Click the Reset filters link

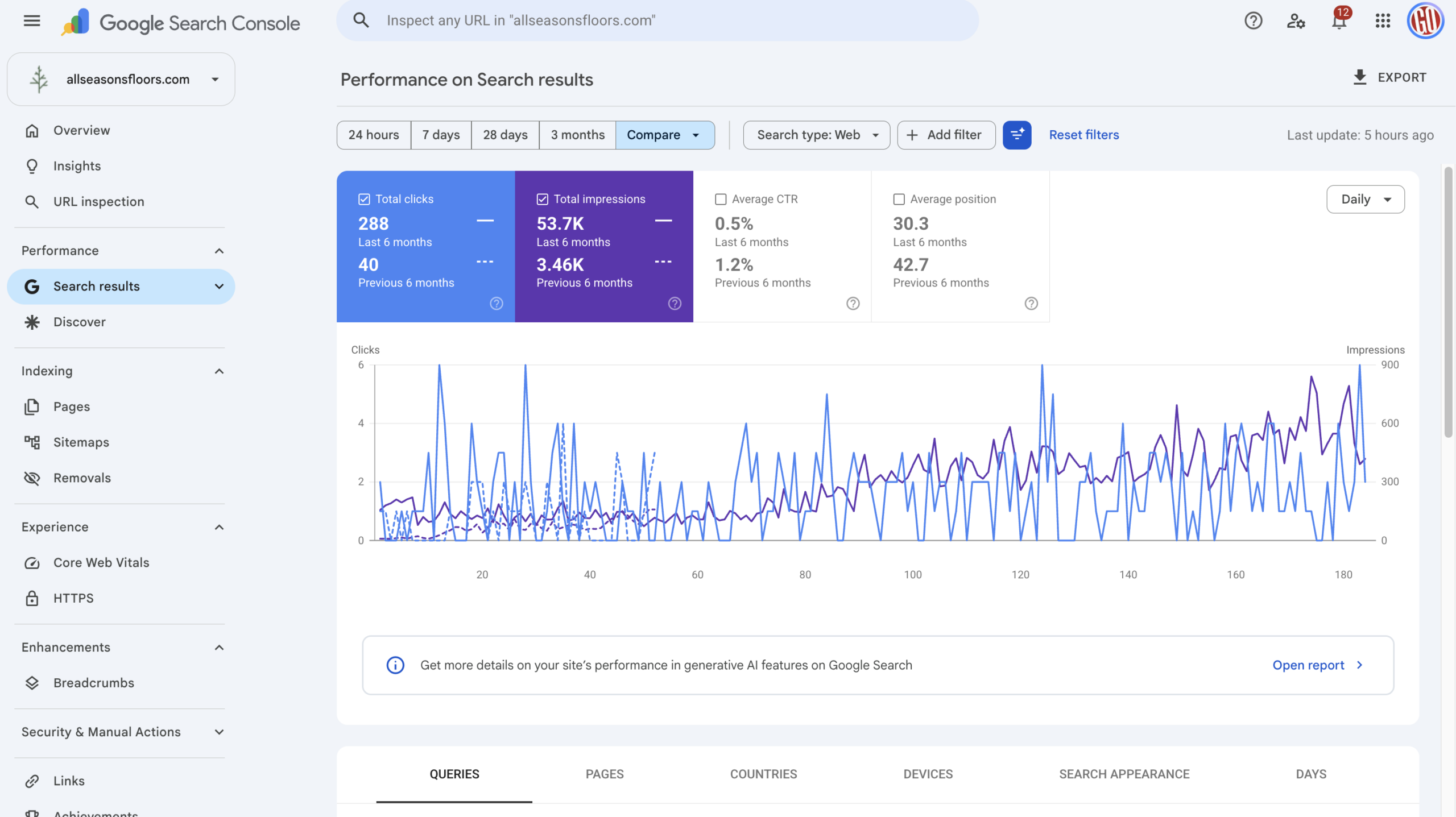coord(1083,135)
